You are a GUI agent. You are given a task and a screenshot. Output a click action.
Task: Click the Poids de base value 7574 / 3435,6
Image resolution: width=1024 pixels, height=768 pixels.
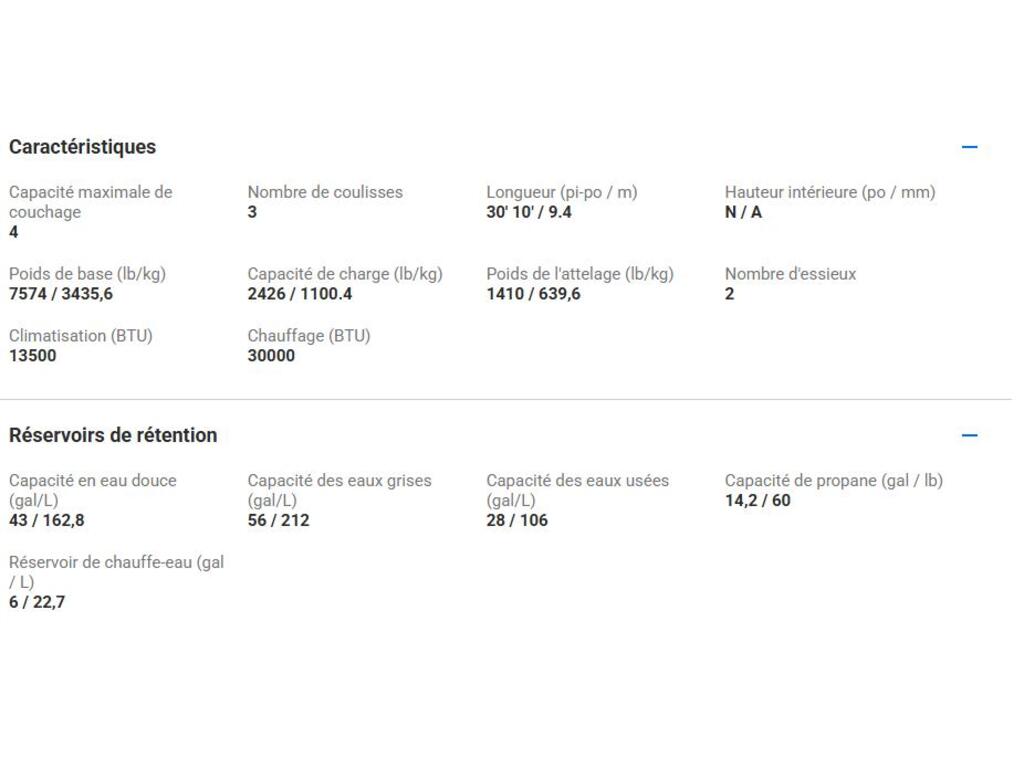pyautogui.click(x=61, y=294)
